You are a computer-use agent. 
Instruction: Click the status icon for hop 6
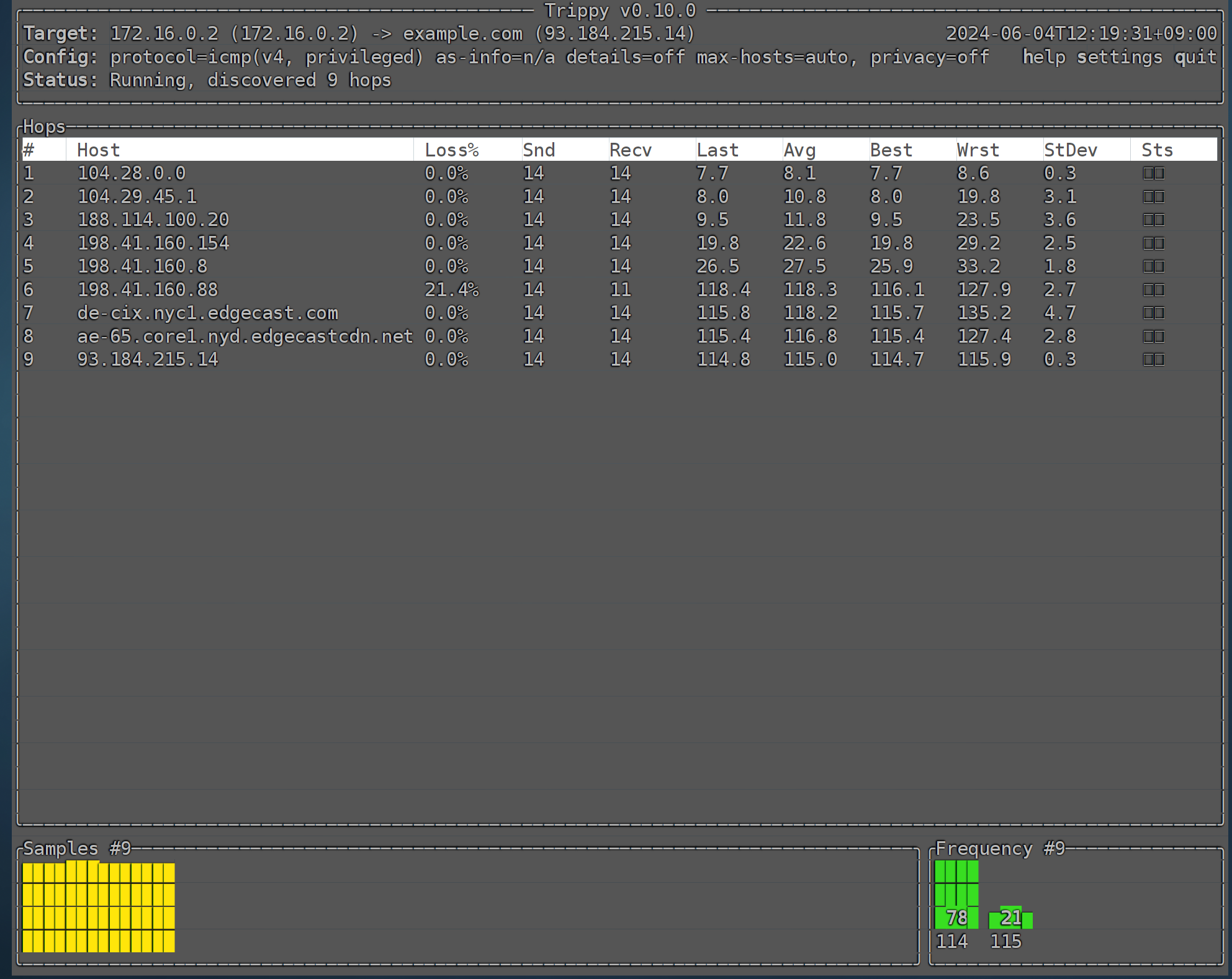1153,290
